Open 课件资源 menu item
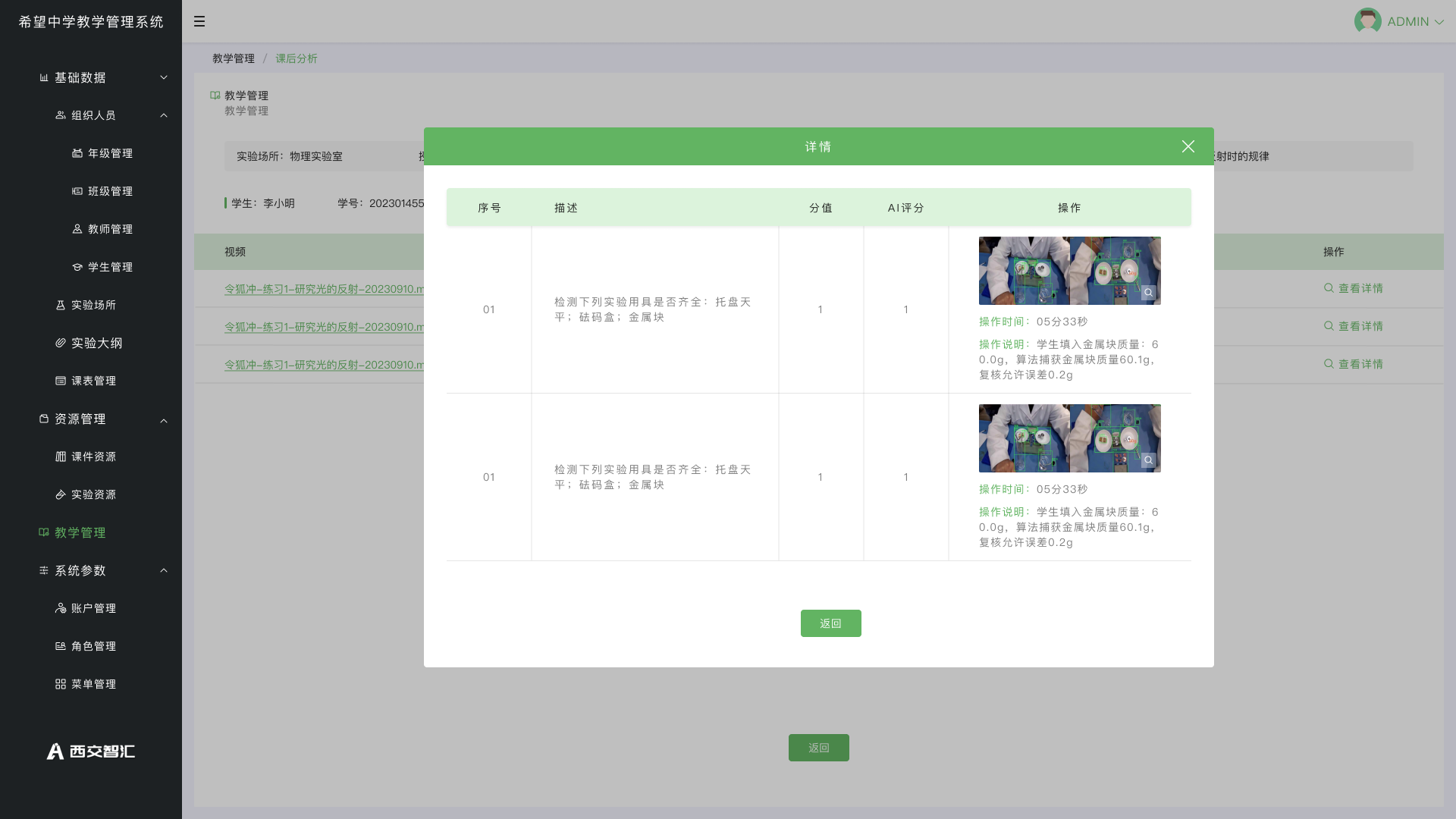 pos(93,457)
